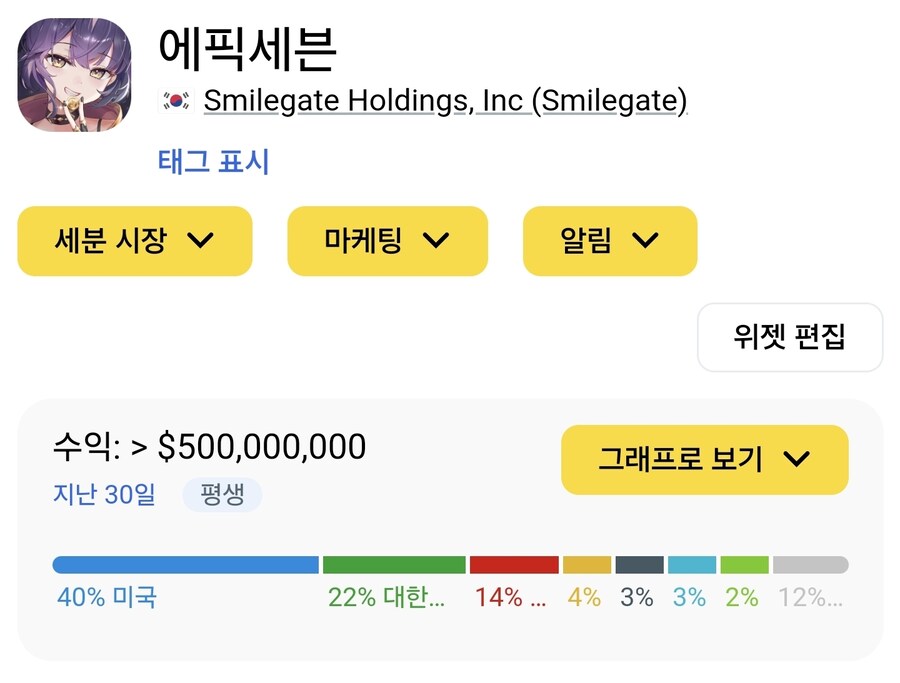Click the 위젯 편집 button
Image resolution: width=900 pixels, height=683 pixels.
tap(789, 337)
